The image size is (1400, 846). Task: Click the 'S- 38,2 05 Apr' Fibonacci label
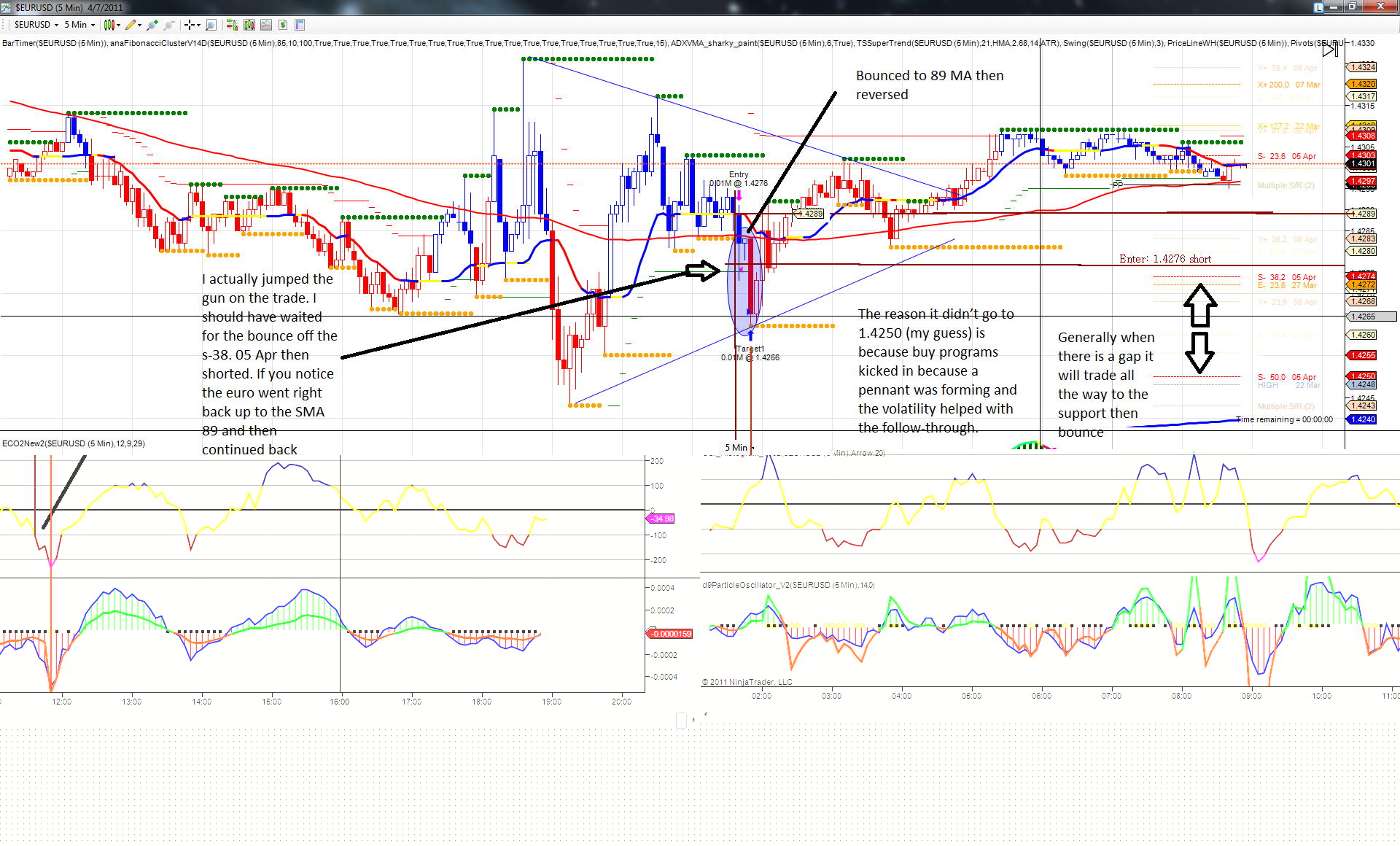(1287, 277)
